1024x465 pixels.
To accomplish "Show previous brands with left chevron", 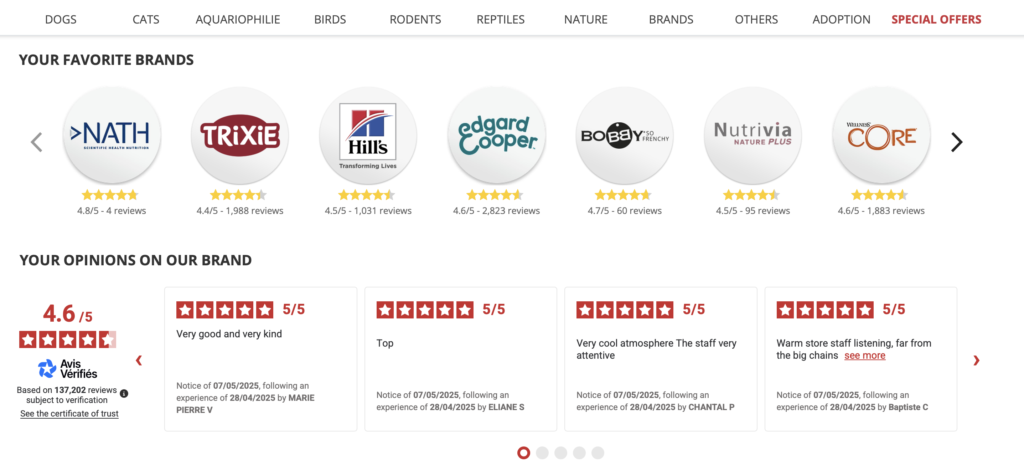I will click(x=37, y=142).
